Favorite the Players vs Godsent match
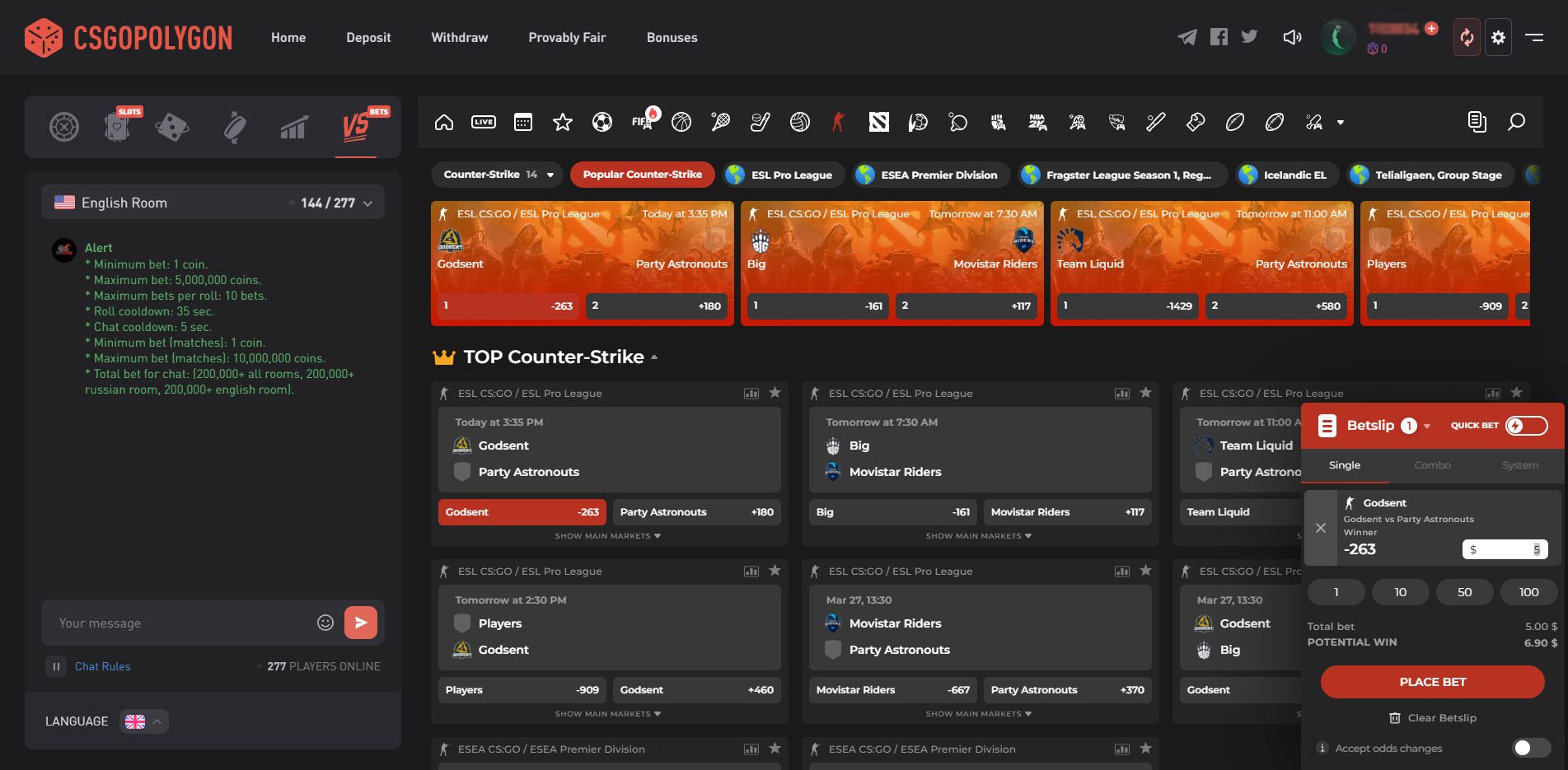This screenshot has height=770, width=1568. point(775,571)
